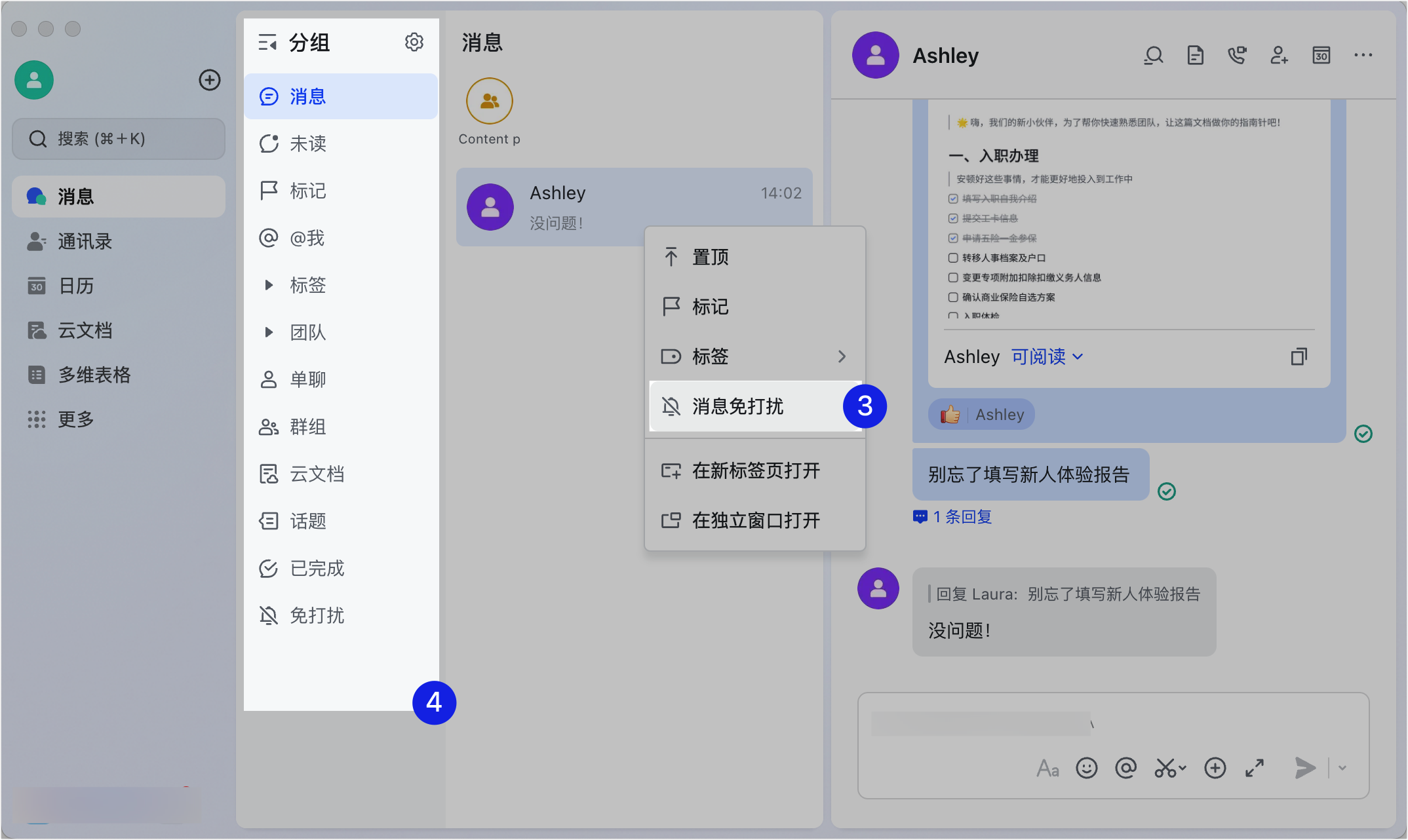Expand the 团队 group in sidebar
1408x840 pixels.
(269, 332)
